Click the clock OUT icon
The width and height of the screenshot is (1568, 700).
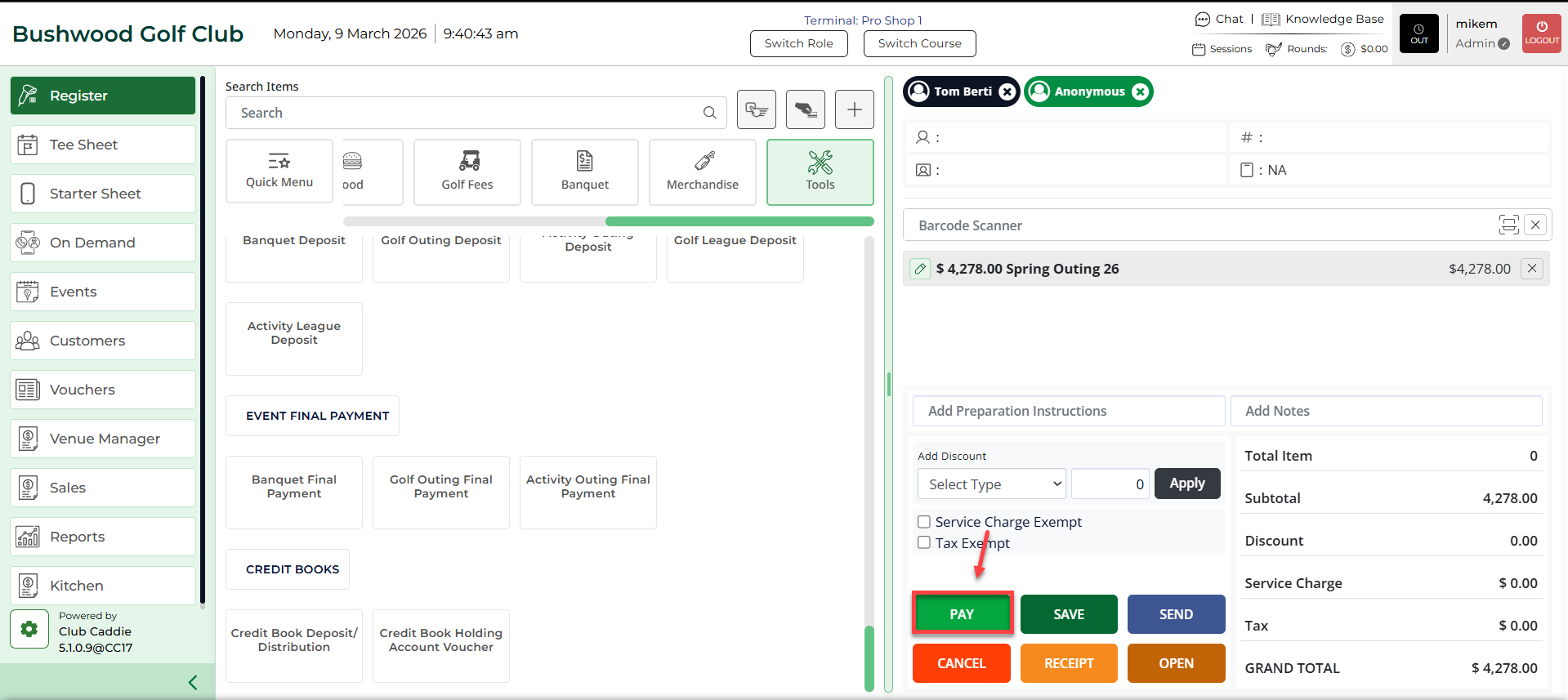[1418, 33]
